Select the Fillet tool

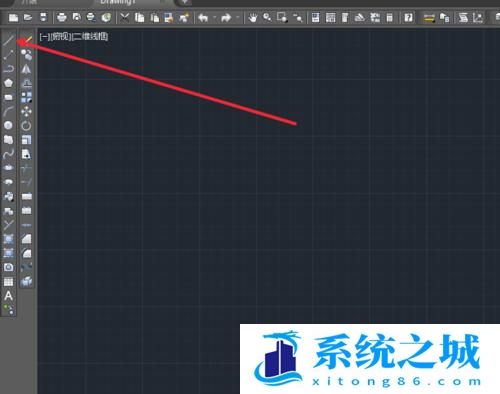point(26,253)
